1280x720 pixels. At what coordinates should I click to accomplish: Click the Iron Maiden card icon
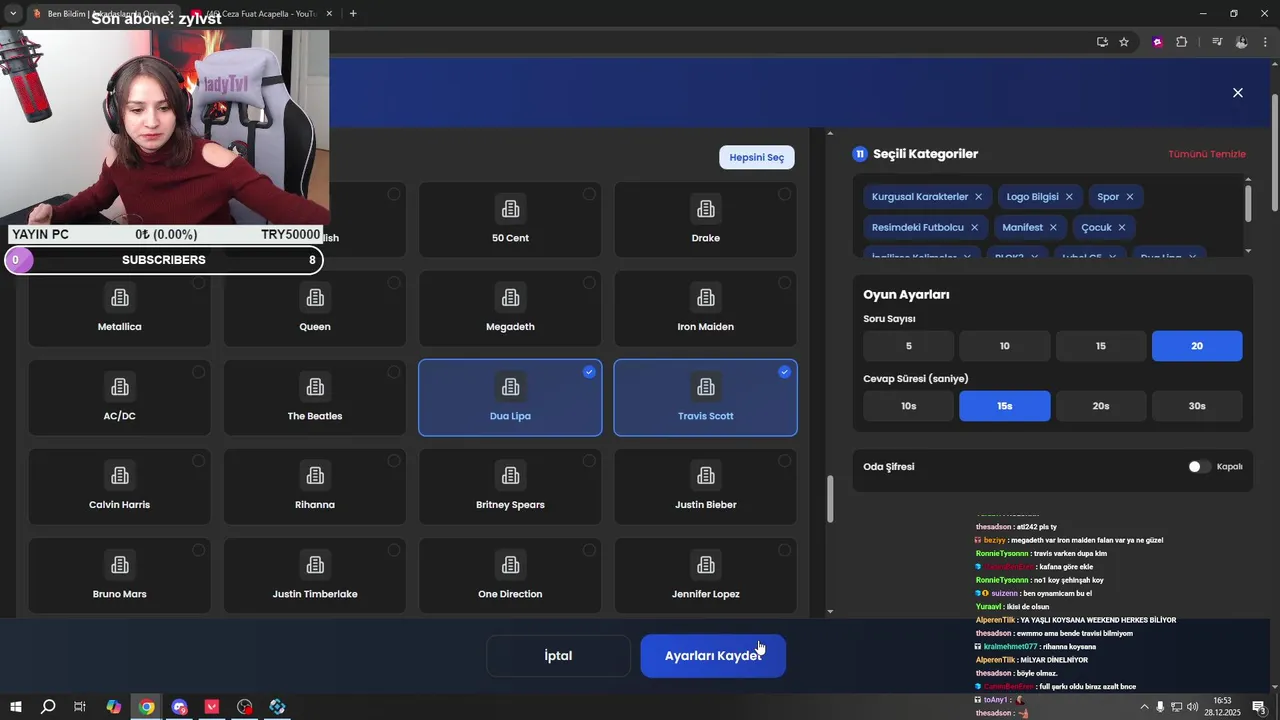[x=706, y=298]
